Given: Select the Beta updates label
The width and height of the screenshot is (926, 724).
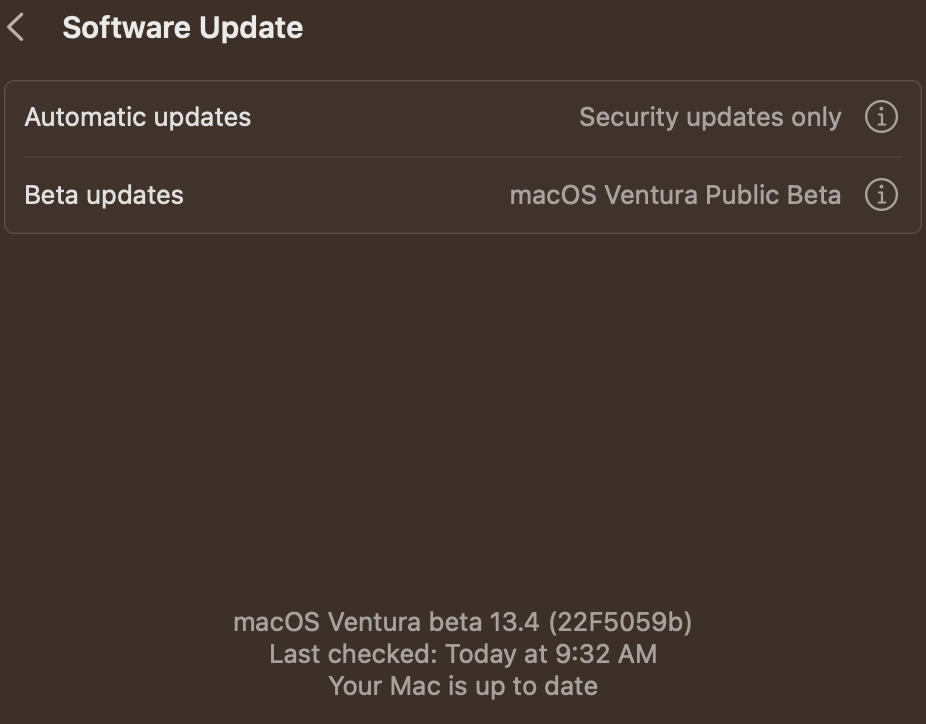Looking at the screenshot, I should coord(104,195).
